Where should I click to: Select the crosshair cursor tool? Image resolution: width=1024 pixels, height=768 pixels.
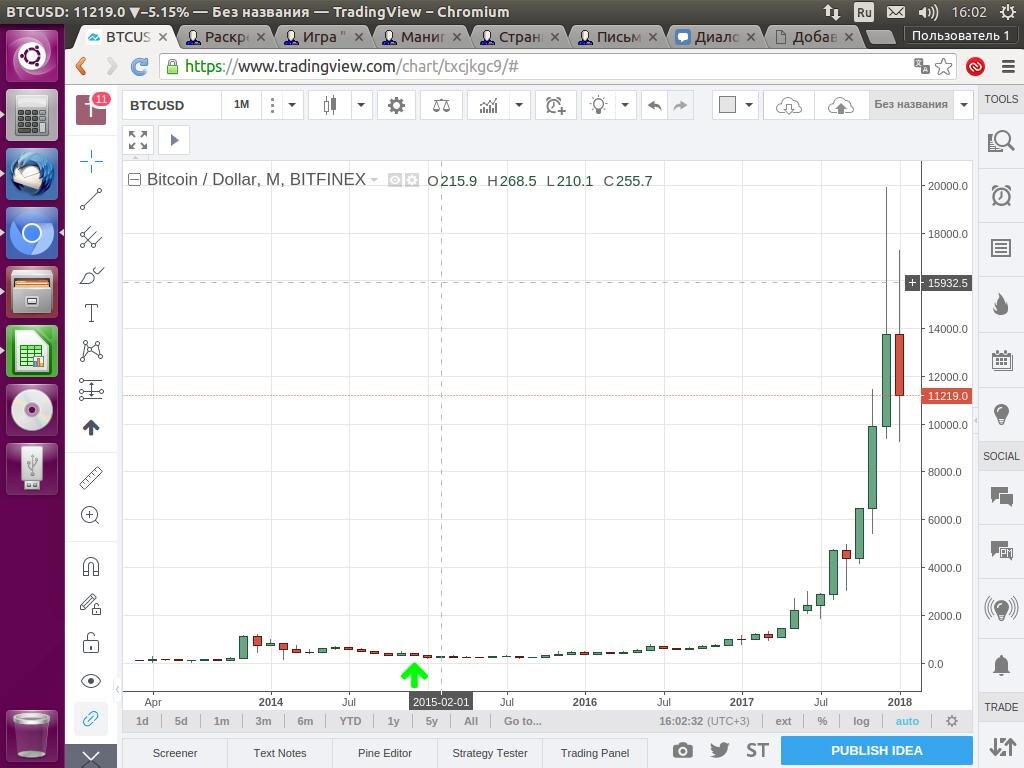(x=91, y=161)
